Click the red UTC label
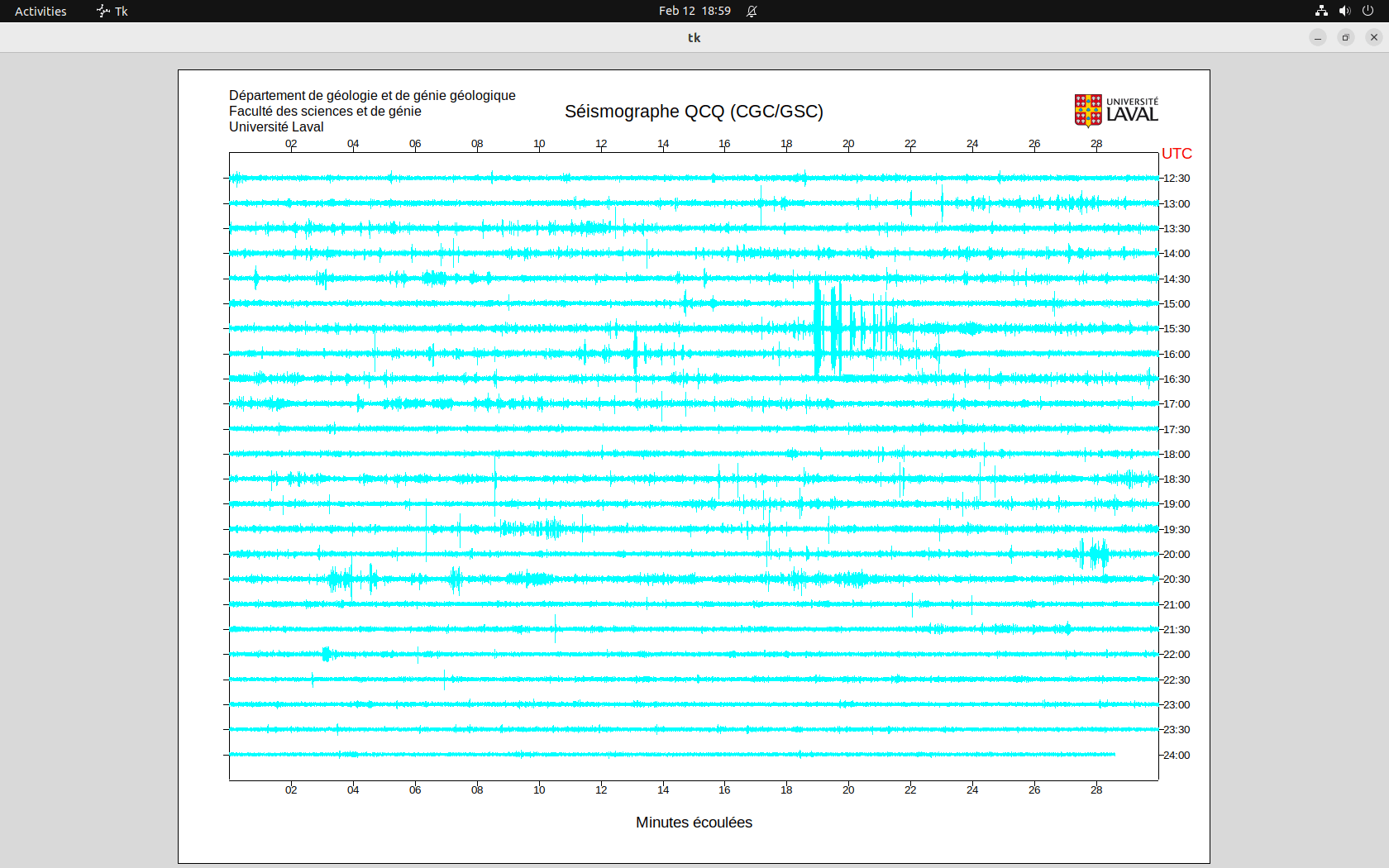The width and height of the screenshot is (1389, 868). [x=1177, y=154]
